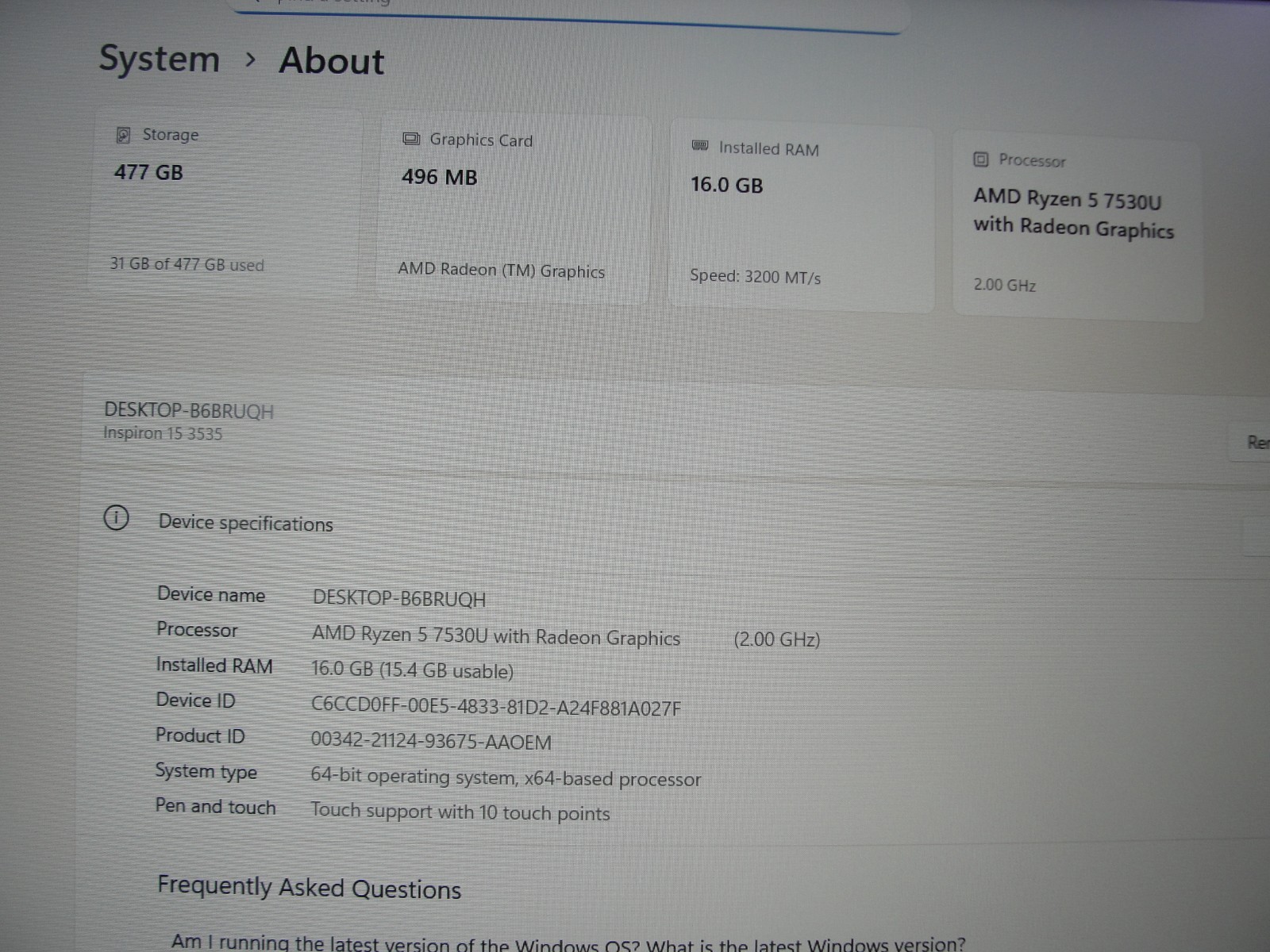Click the Pen and touch label
The width and height of the screenshot is (1270, 952).
215,806
